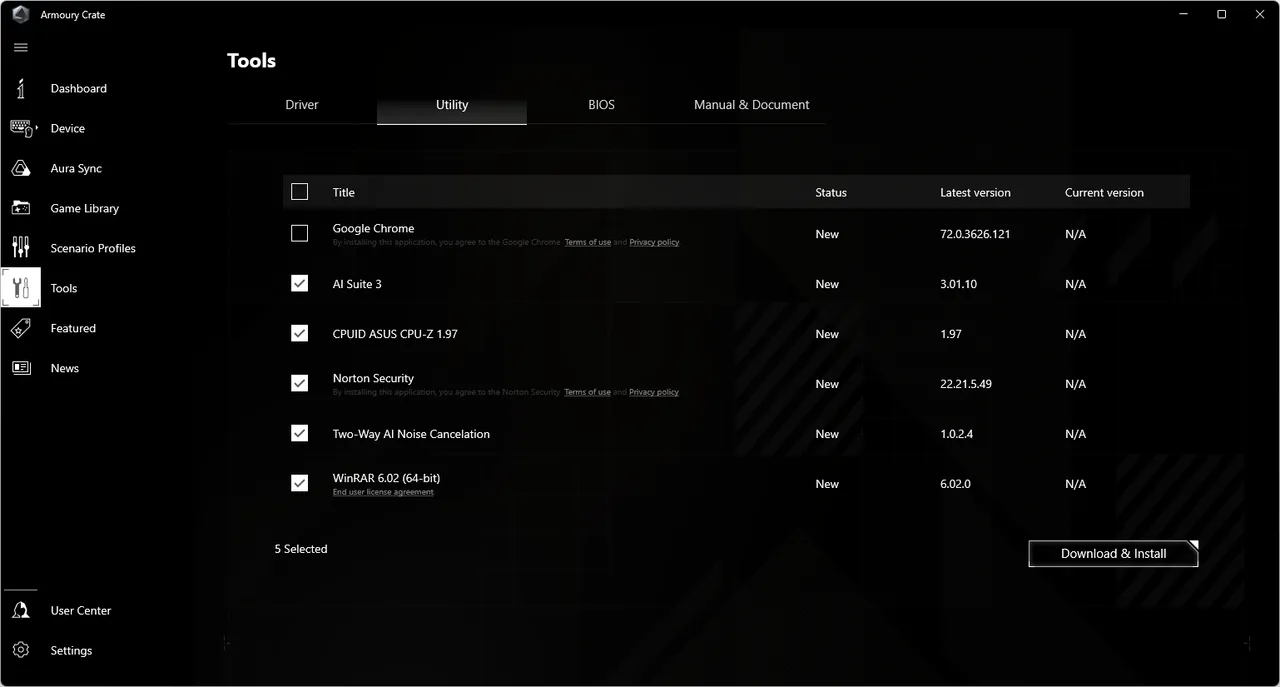Click the Latest version column header
The height and width of the screenshot is (687, 1280).
click(x=975, y=193)
